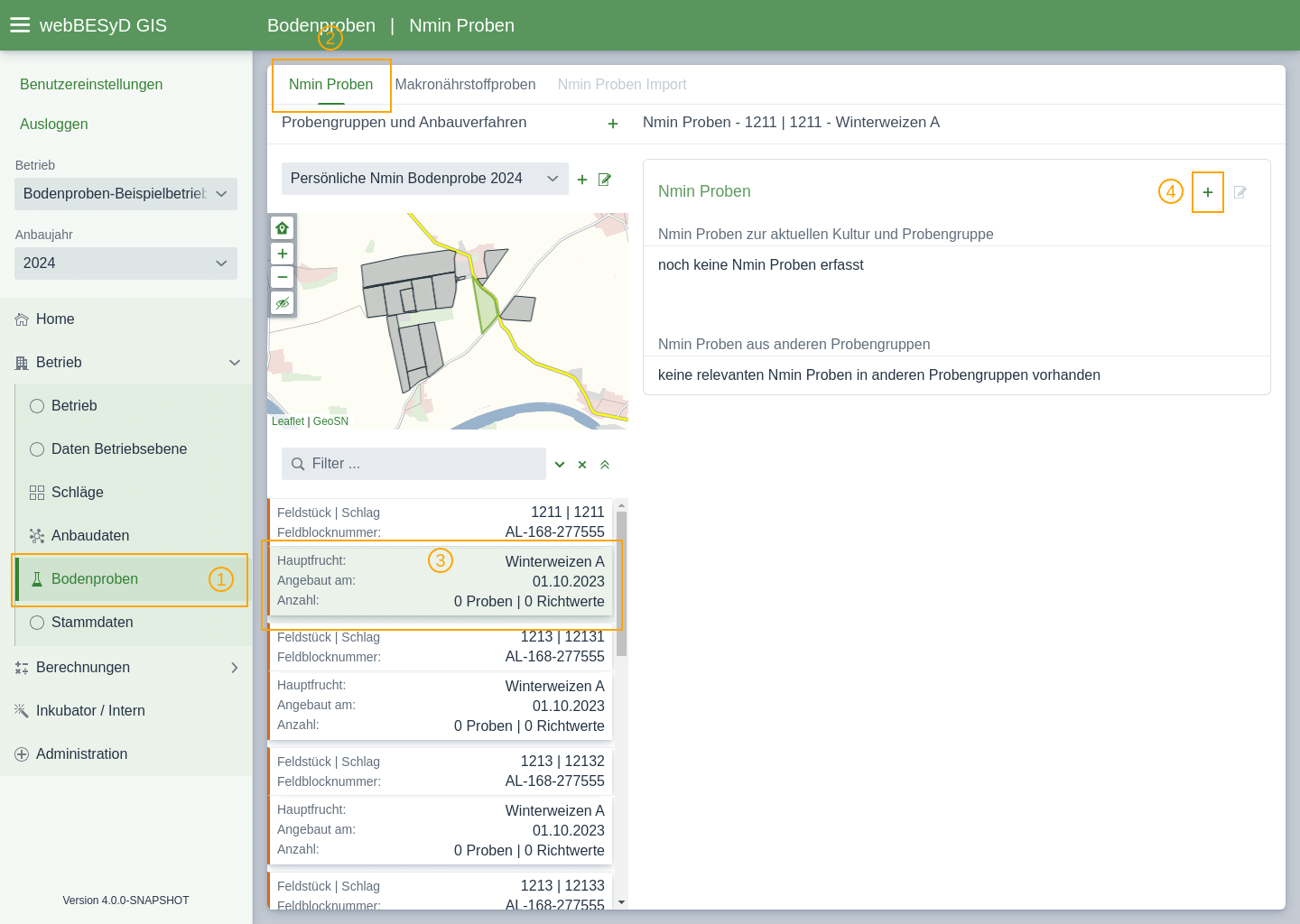Viewport: 1300px width, 924px height.
Task: Expand the Berechnungen submenu chevron
Action: [x=235, y=668]
